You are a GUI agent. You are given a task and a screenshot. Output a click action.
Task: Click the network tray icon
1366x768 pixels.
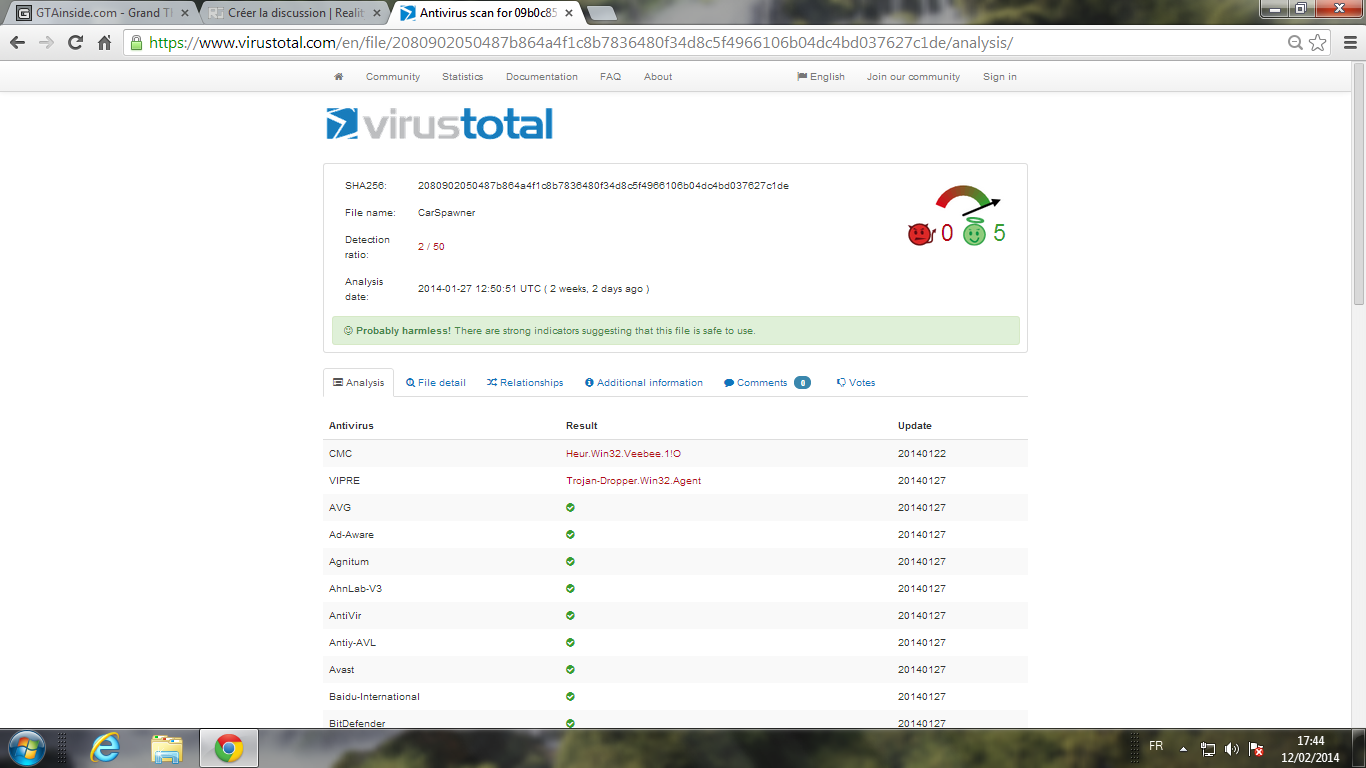(1208, 749)
